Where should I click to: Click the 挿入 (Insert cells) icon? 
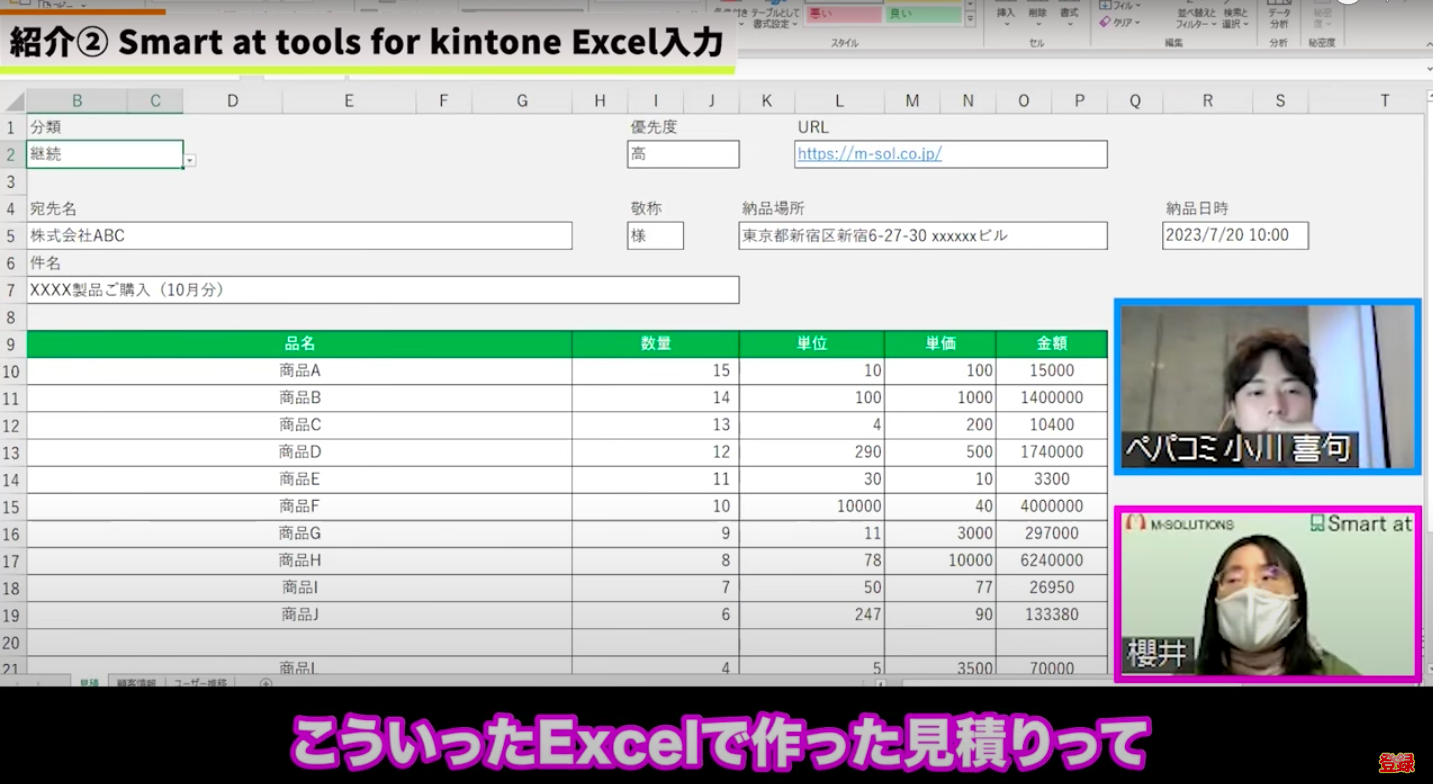[1007, 13]
